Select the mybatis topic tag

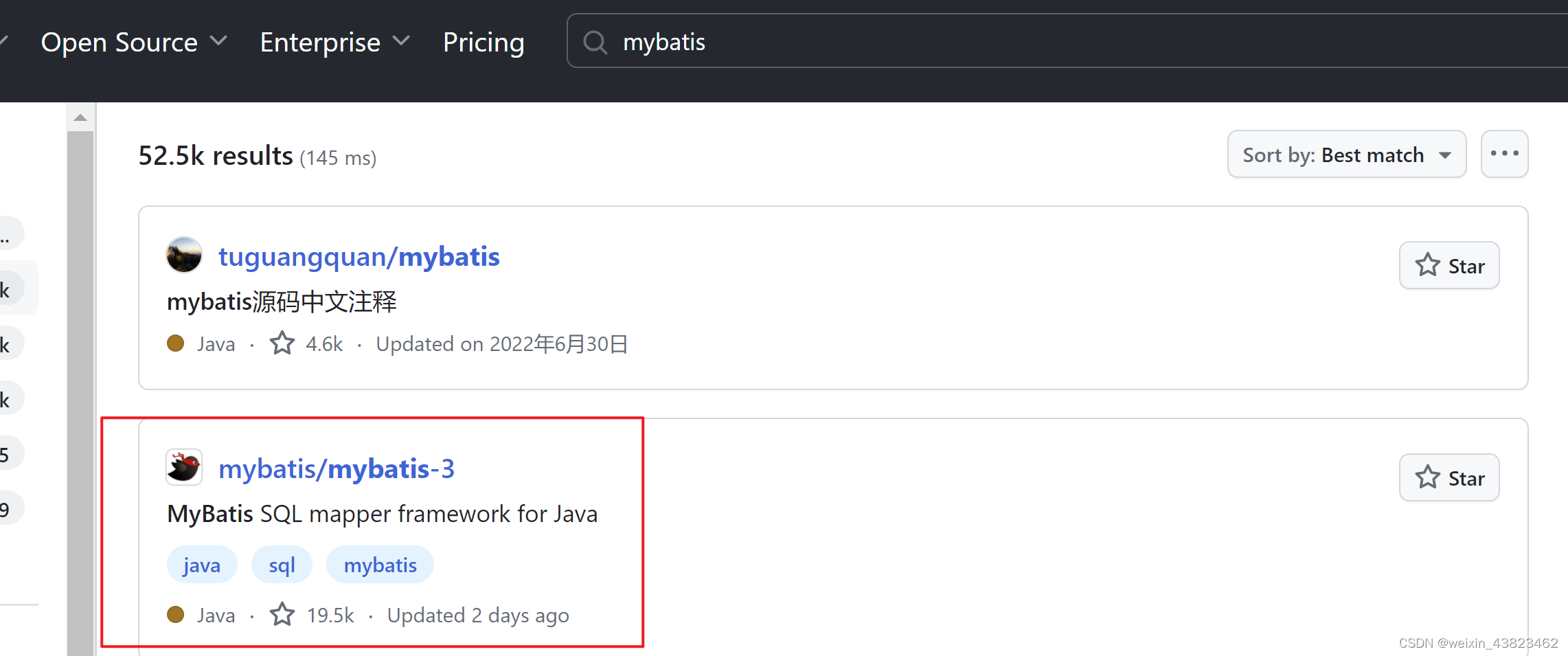tap(380, 565)
